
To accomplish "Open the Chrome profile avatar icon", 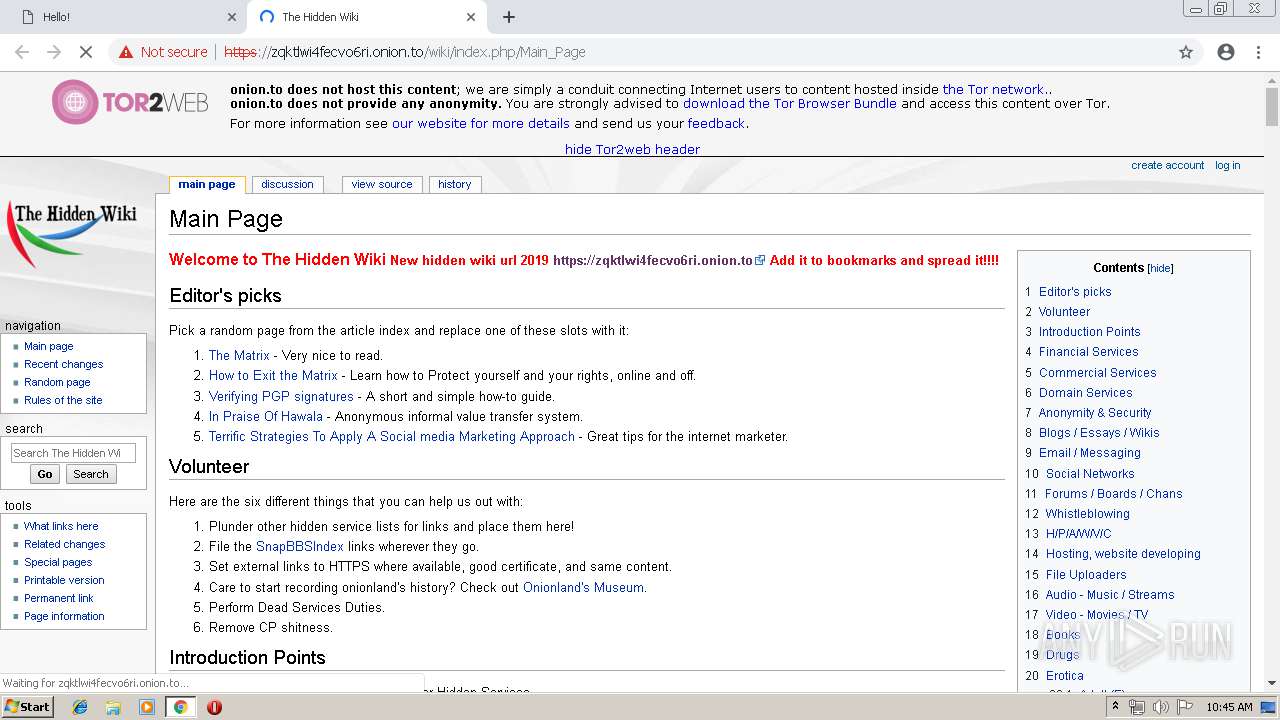I will [1226, 52].
